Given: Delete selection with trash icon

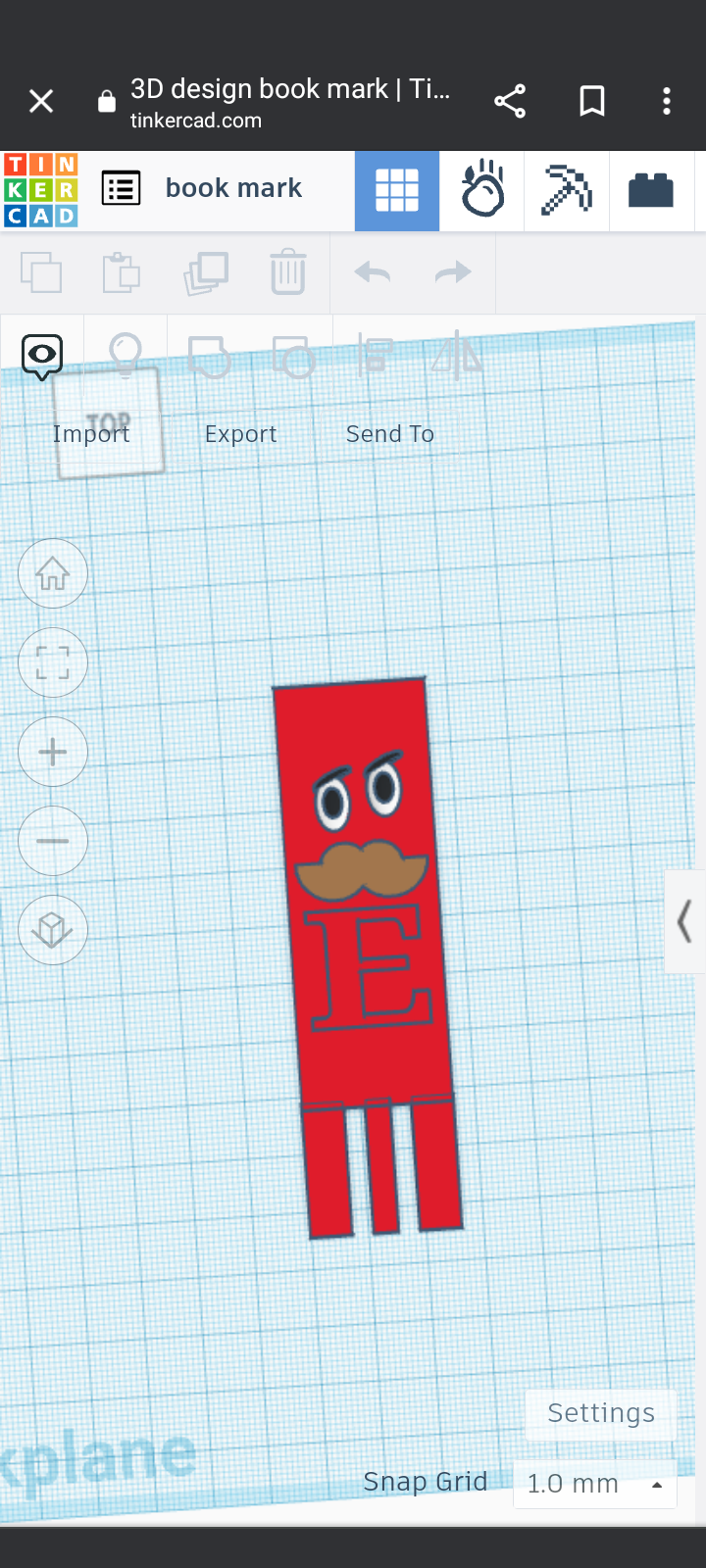Looking at the screenshot, I should point(288,272).
